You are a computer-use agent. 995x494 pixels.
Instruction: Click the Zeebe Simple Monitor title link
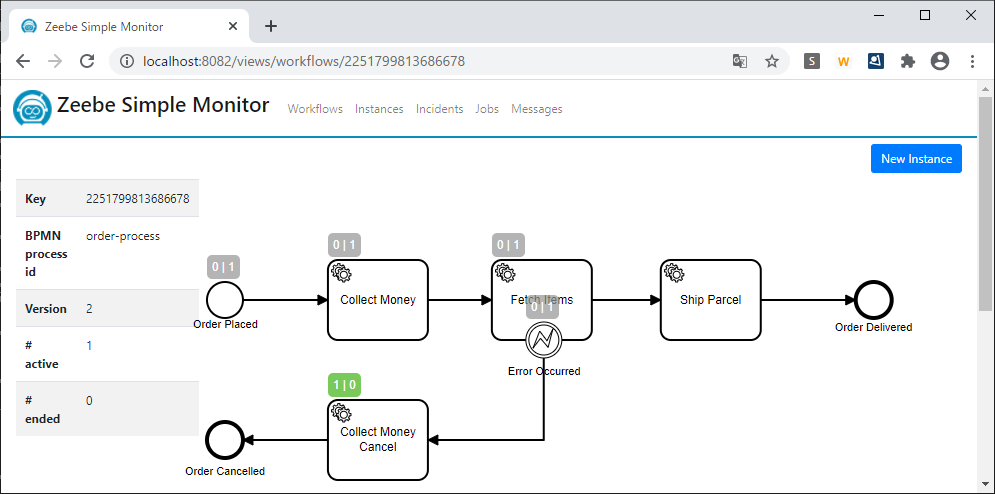(163, 105)
